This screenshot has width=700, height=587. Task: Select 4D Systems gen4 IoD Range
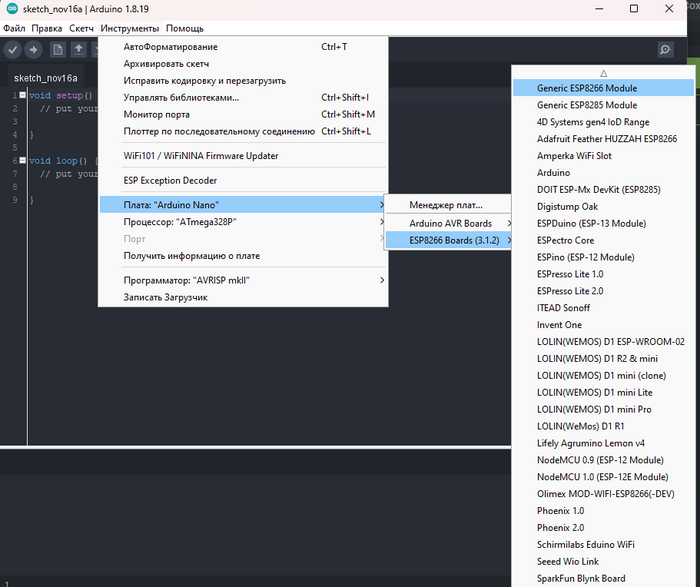coord(604,122)
